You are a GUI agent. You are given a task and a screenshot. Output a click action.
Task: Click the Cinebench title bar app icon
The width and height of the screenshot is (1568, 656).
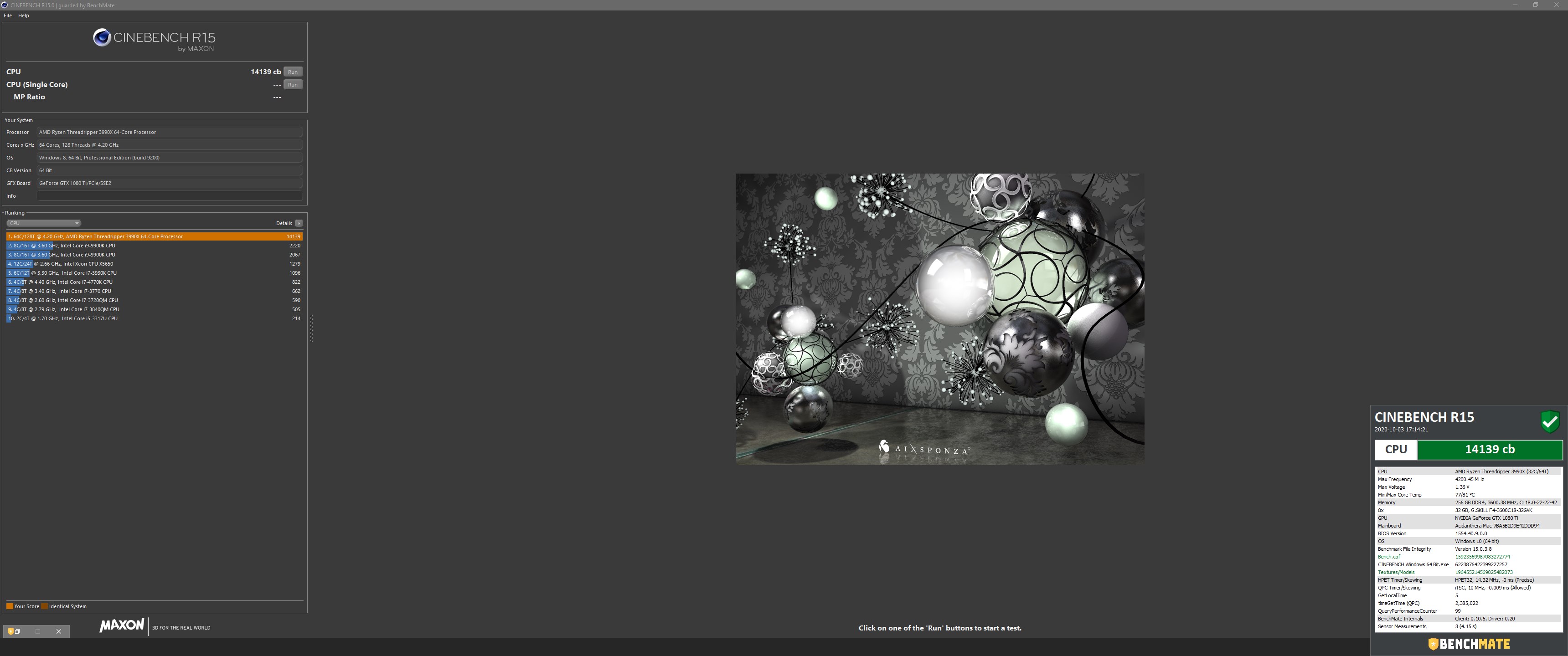5,5
